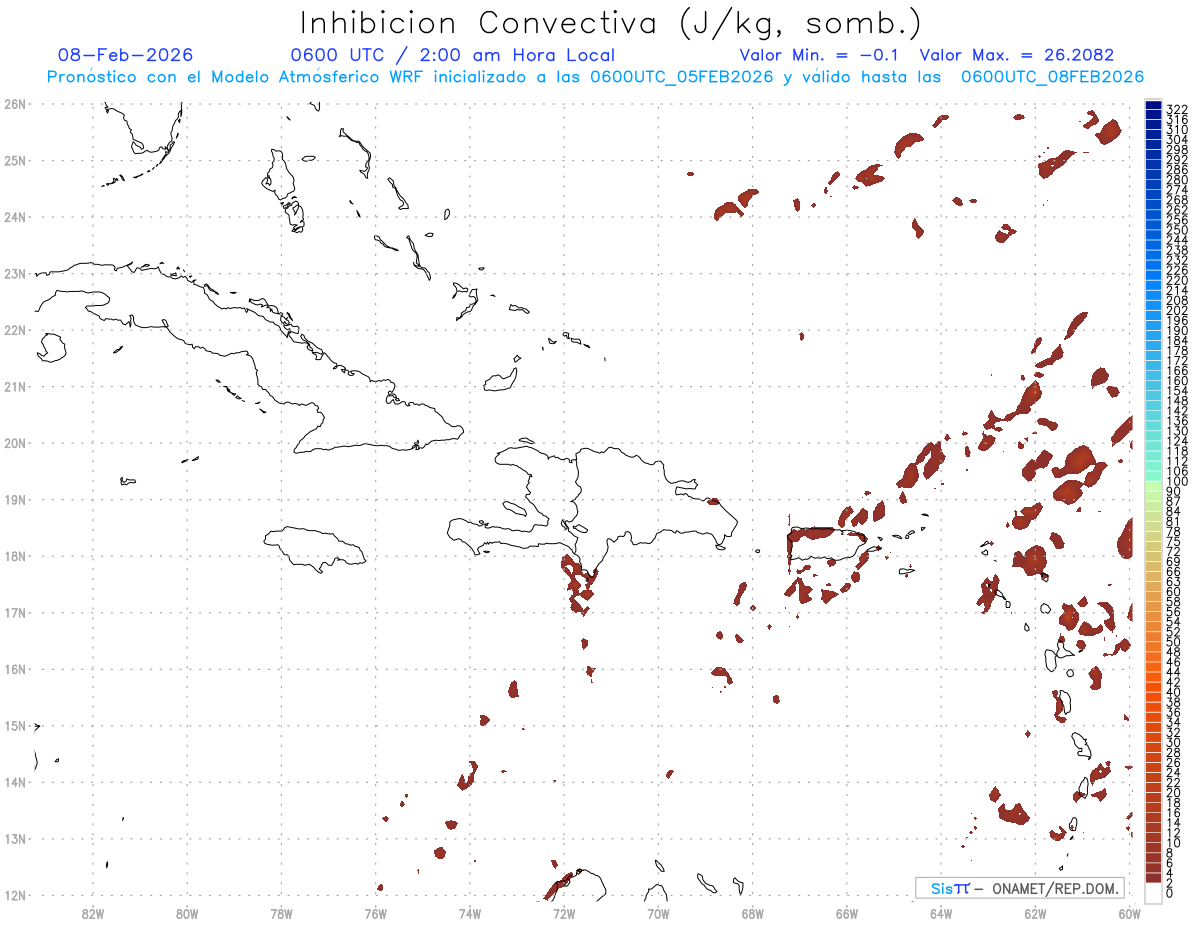Screen dimensions: 1200x927
Task: Click the 26N latitude label
Action: 14,103
